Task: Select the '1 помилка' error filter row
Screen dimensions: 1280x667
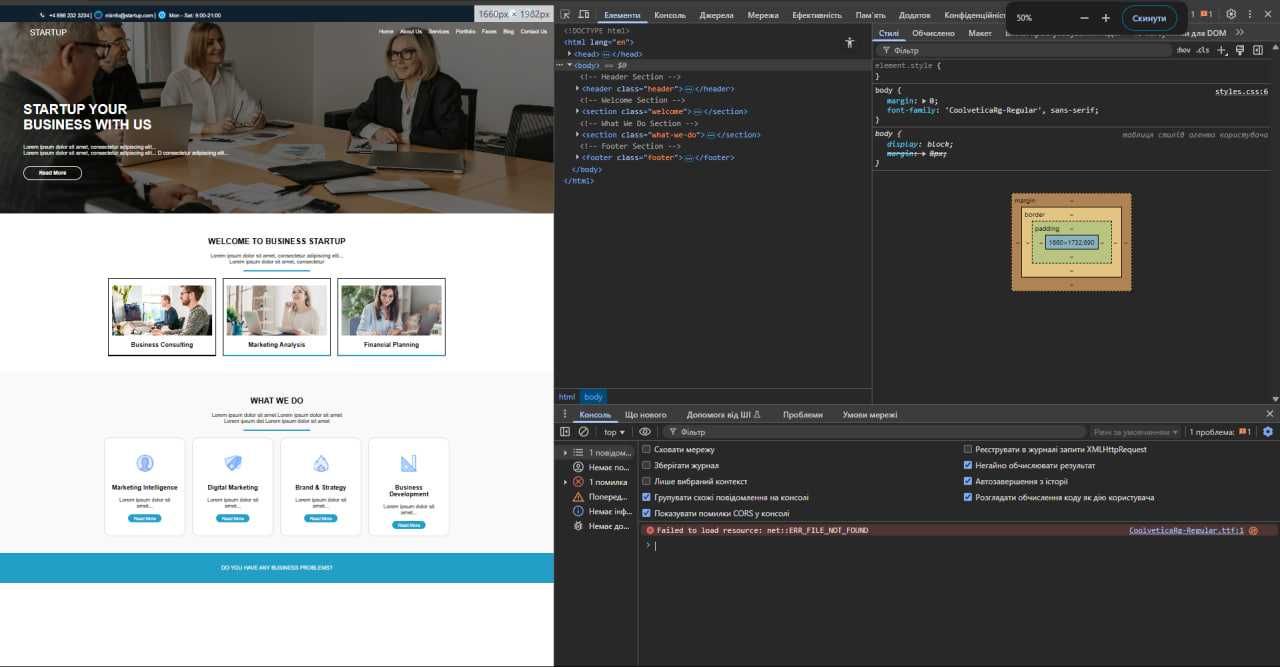Action: (x=597, y=482)
